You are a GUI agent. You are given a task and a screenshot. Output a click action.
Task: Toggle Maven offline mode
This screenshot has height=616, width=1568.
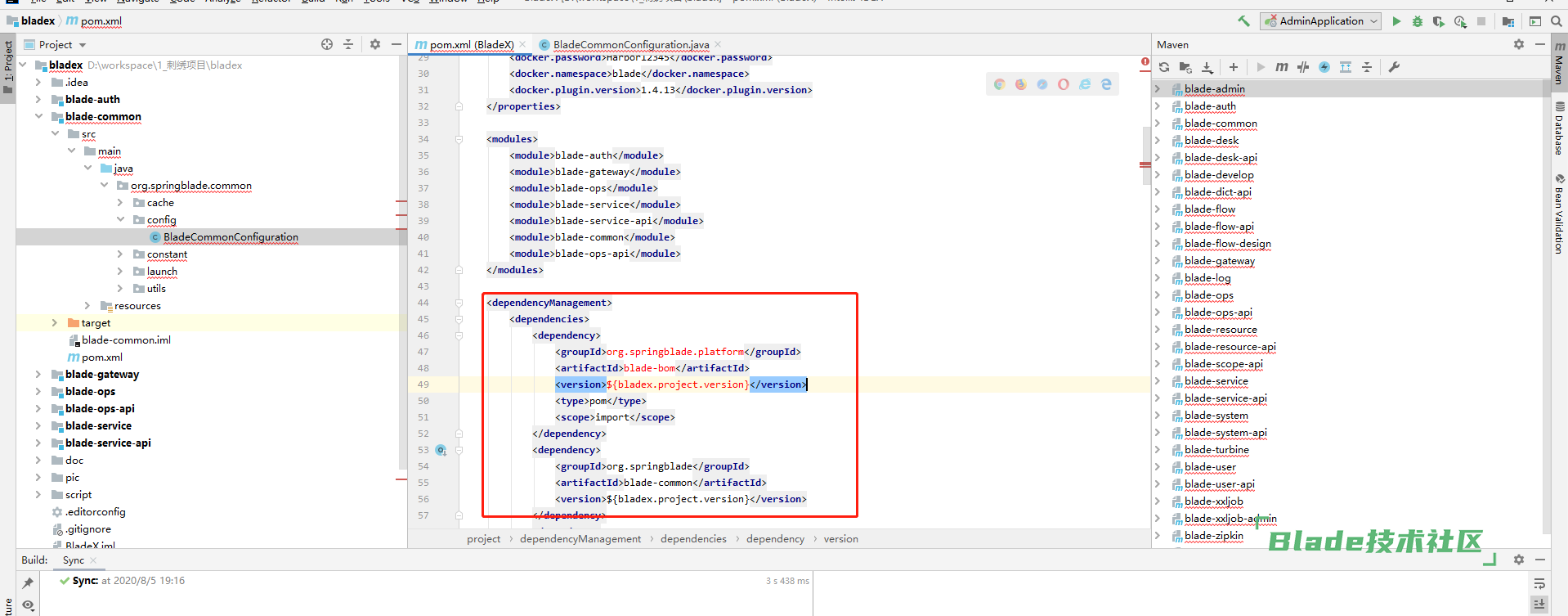point(1303,67)
